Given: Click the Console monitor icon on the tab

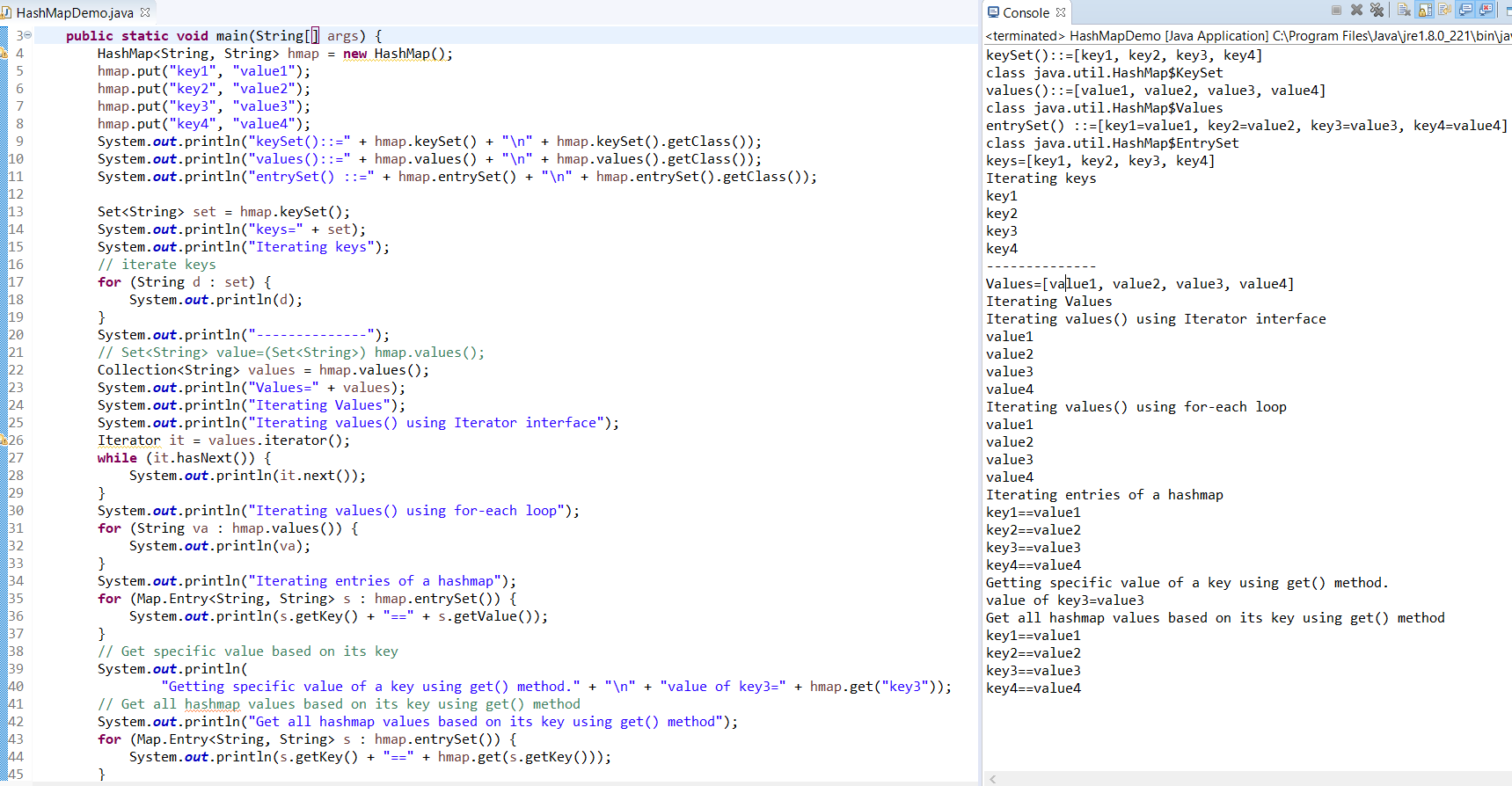Looking at the screenshot, I should [x=993, y=12].
